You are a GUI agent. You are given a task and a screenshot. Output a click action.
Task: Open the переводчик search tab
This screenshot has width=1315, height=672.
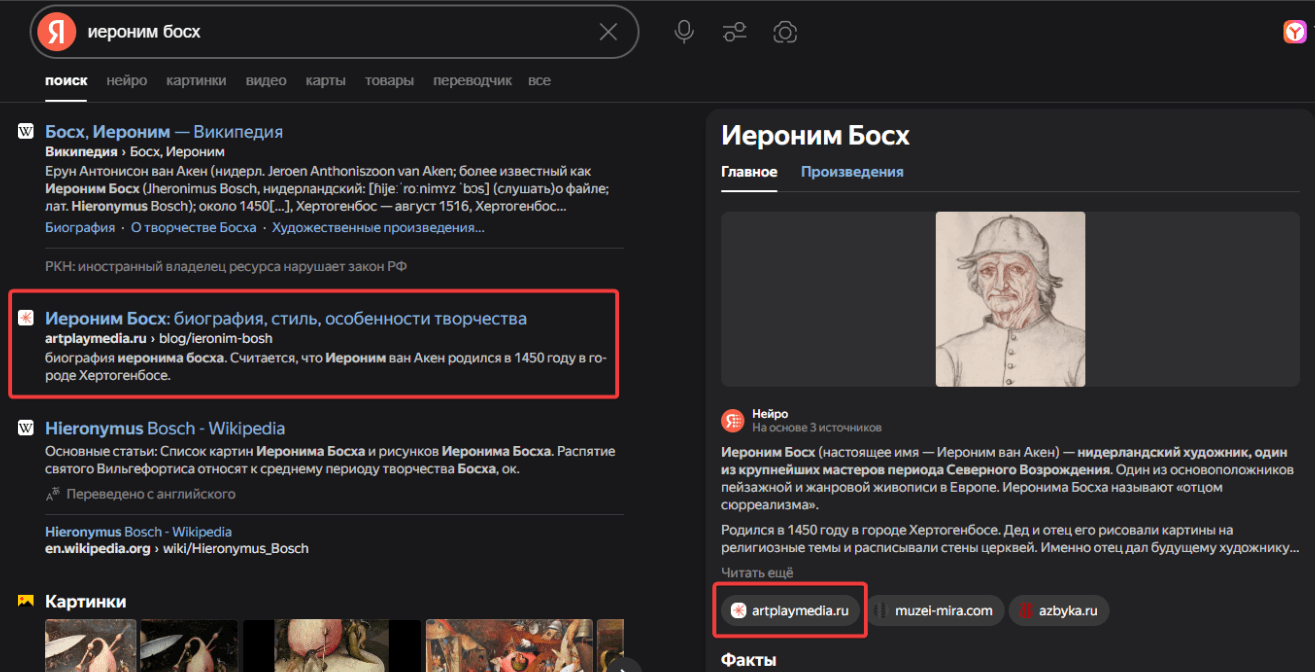click(x=472, y=80)
